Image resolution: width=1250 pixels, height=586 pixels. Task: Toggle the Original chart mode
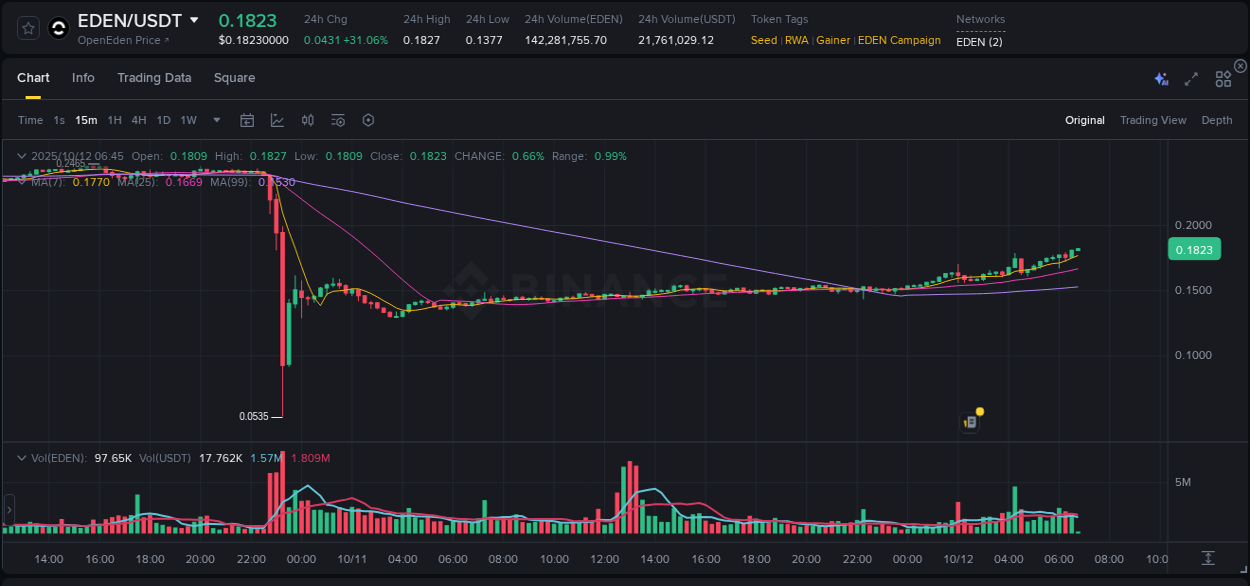(1084, 120)
